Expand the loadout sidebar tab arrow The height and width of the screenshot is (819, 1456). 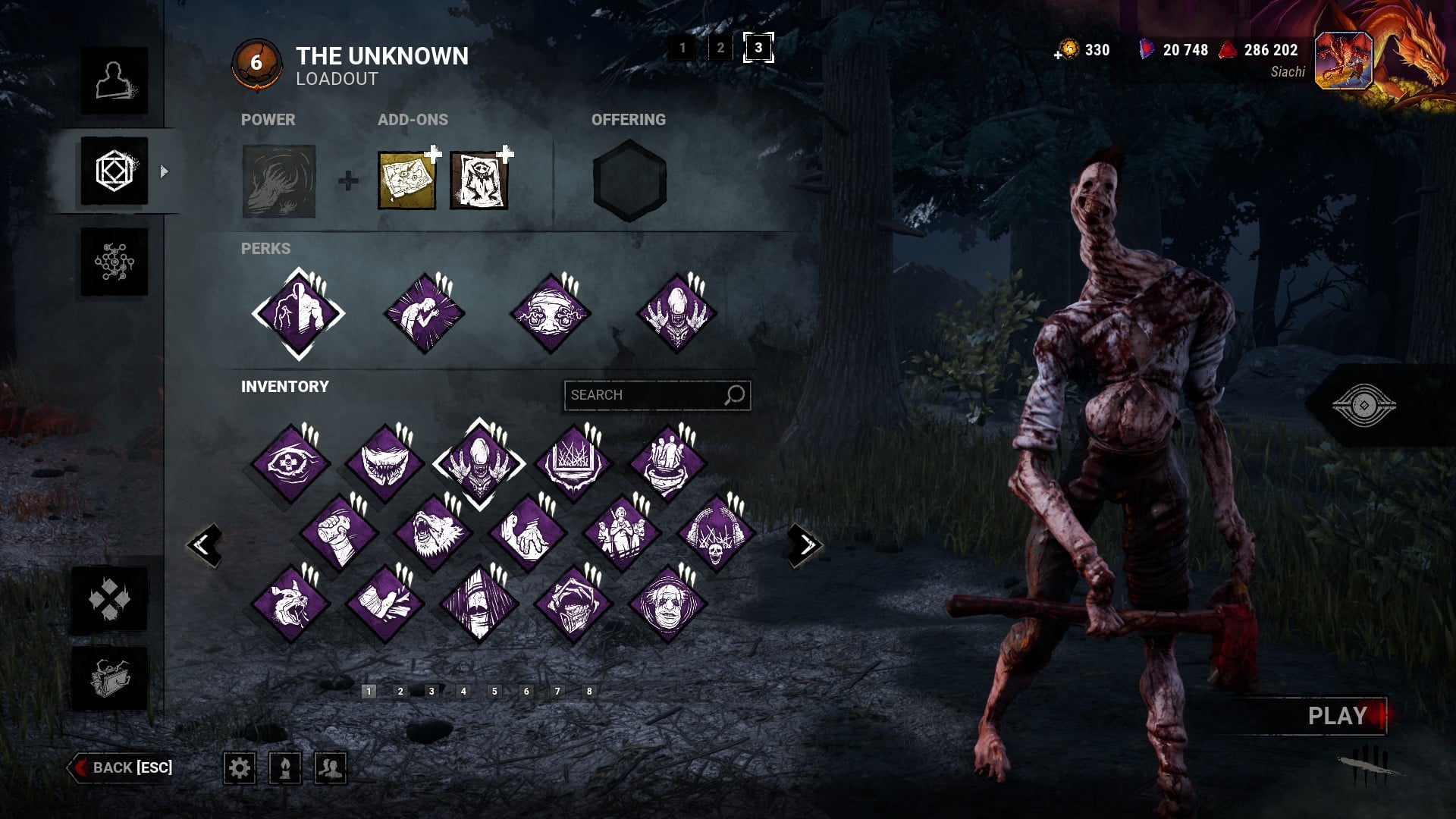tap(165, 171)
